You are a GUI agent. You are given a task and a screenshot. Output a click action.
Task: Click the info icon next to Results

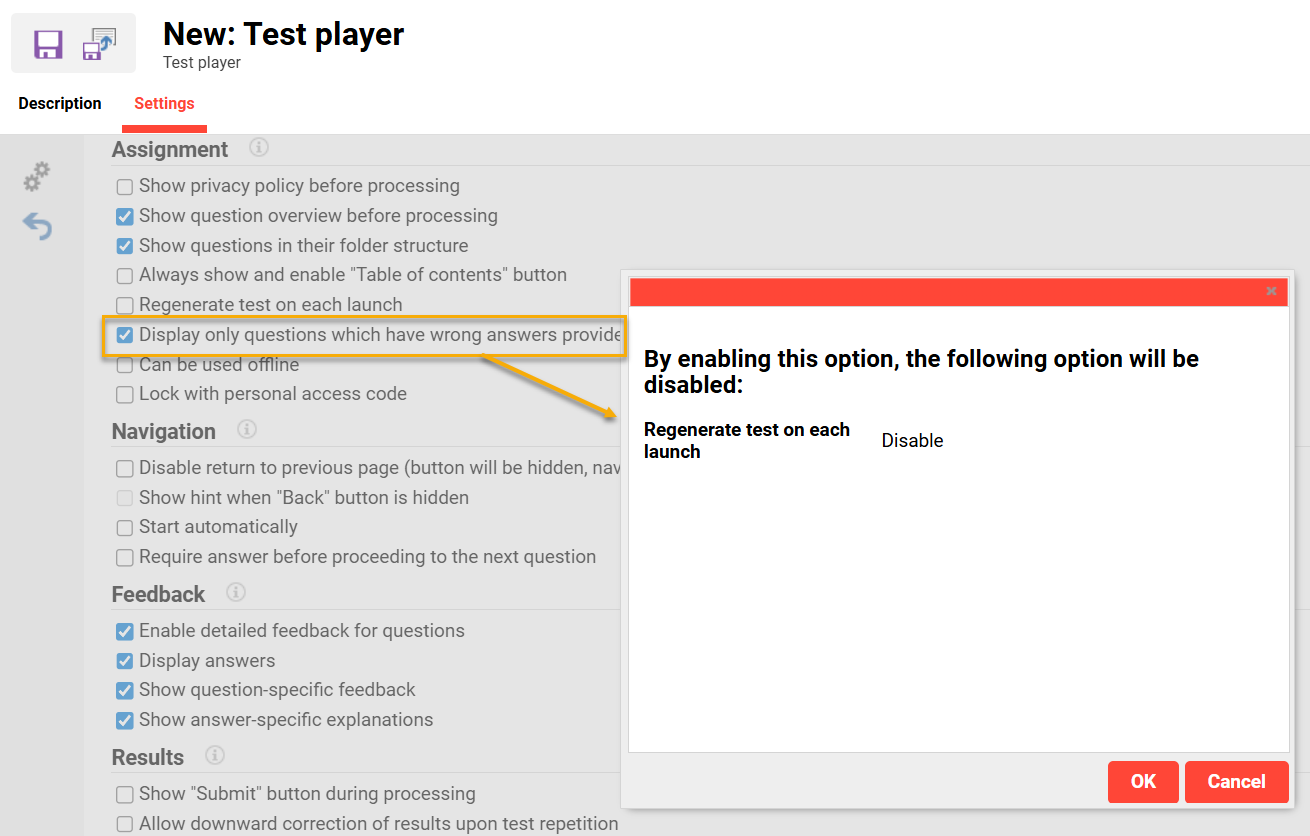(x=214, y=756)
